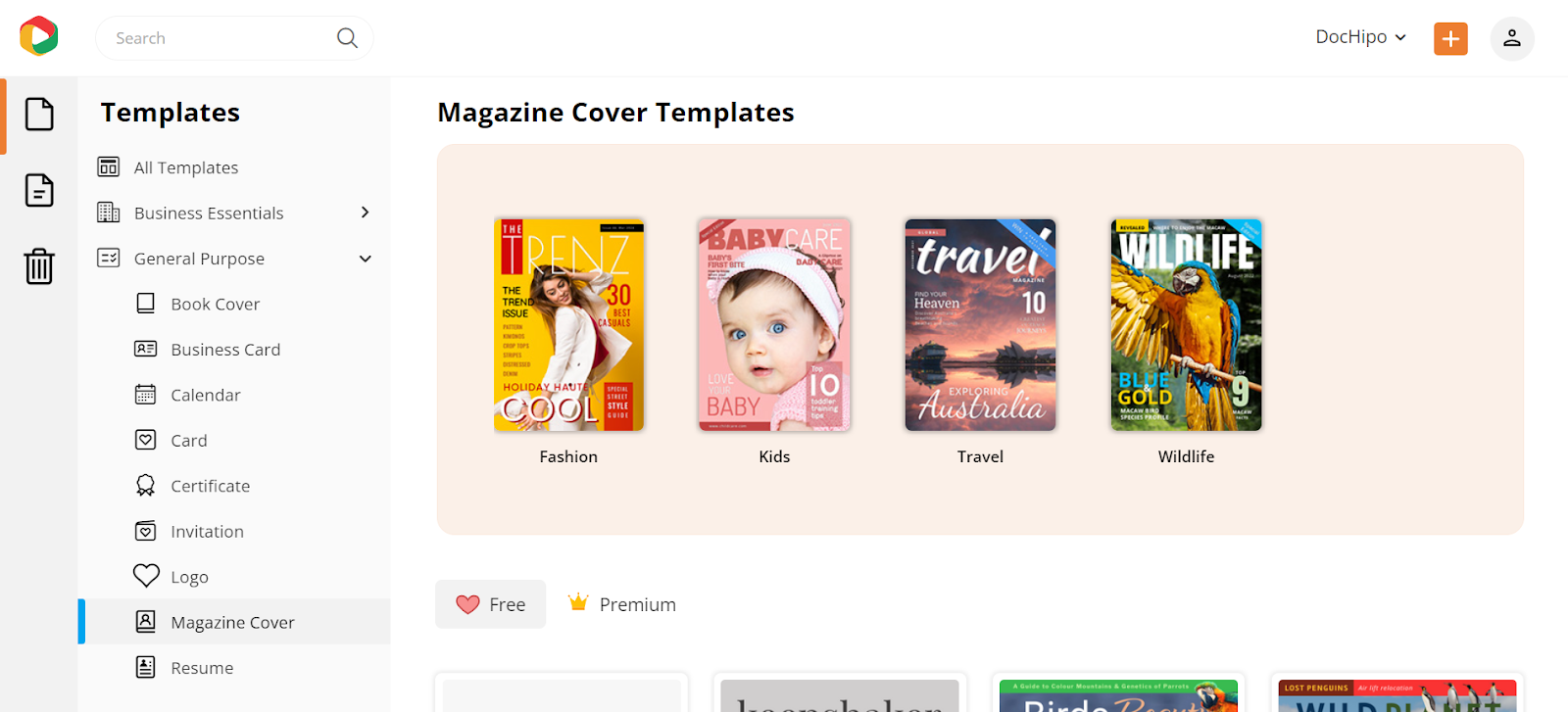The width and height of the screenshot is (1568, 712).
Task: Go to Business Card templates
Action: point(225,350)
